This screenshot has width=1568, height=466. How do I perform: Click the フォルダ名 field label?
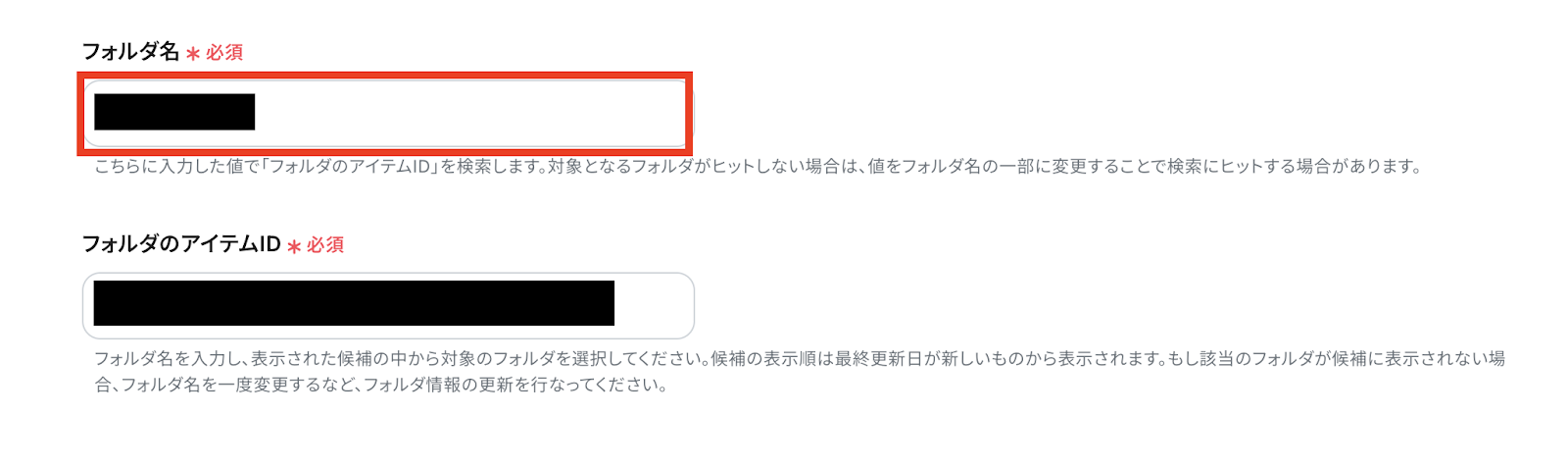click(x=130, y=51)
